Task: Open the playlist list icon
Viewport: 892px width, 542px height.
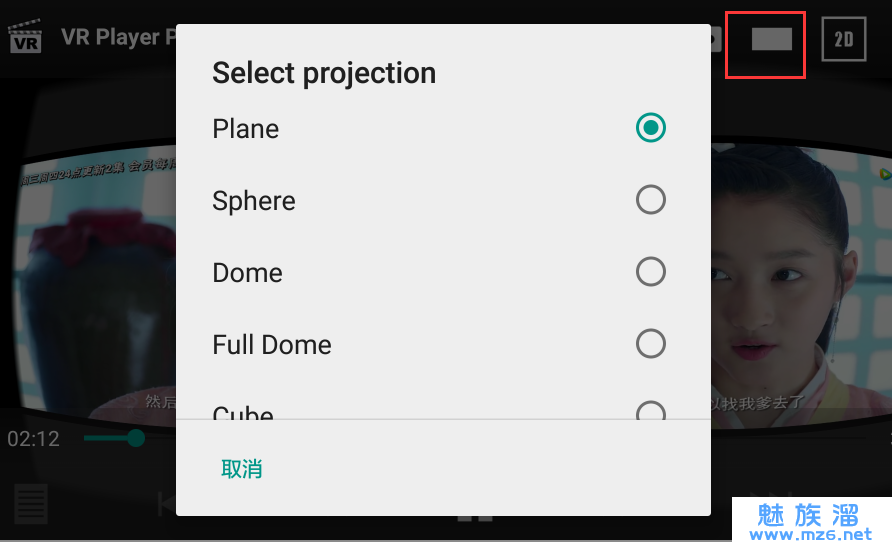Action: tap(31, 504)
